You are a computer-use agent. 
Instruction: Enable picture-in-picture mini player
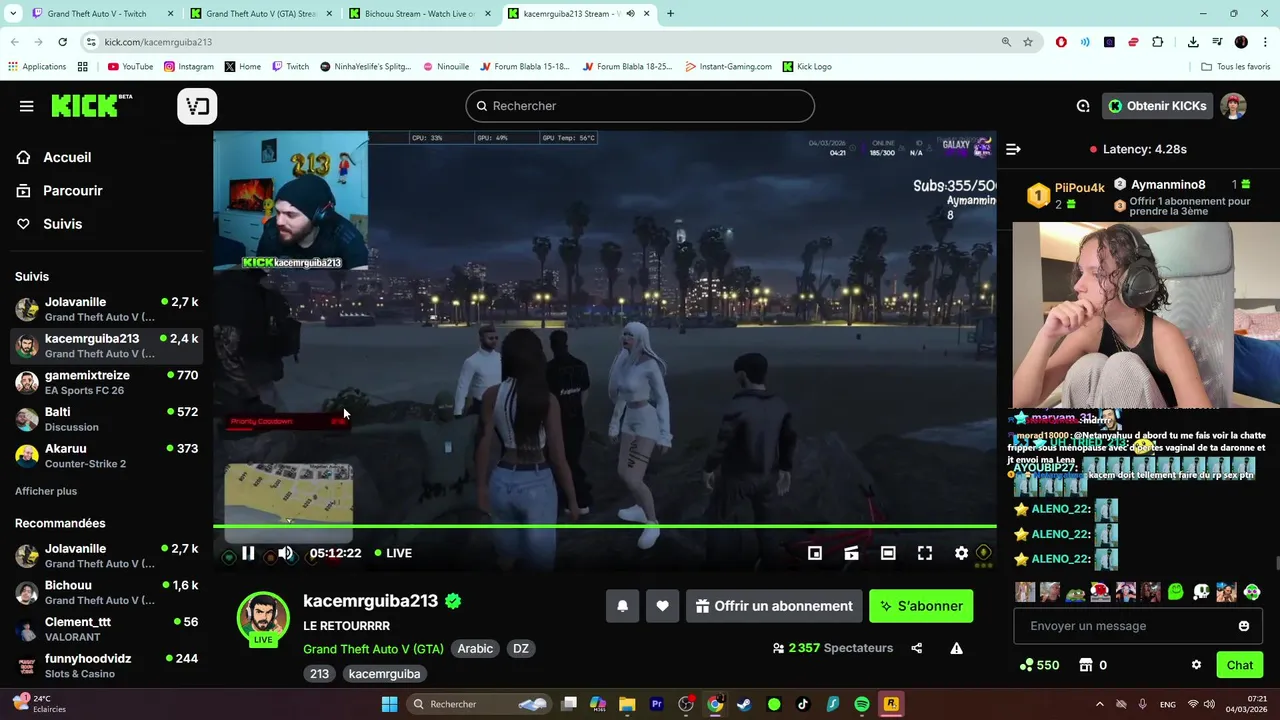tap(815, 553)
